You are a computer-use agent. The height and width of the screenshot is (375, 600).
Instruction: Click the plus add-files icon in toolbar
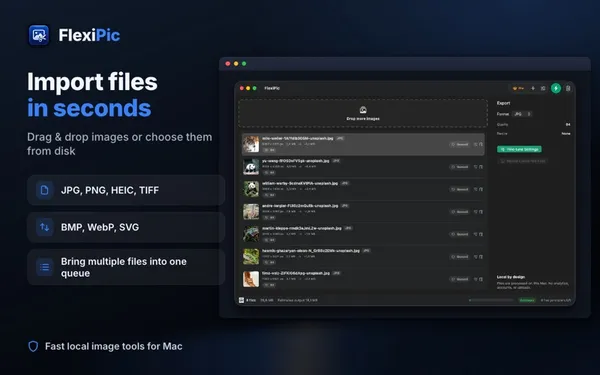(533, 88)
